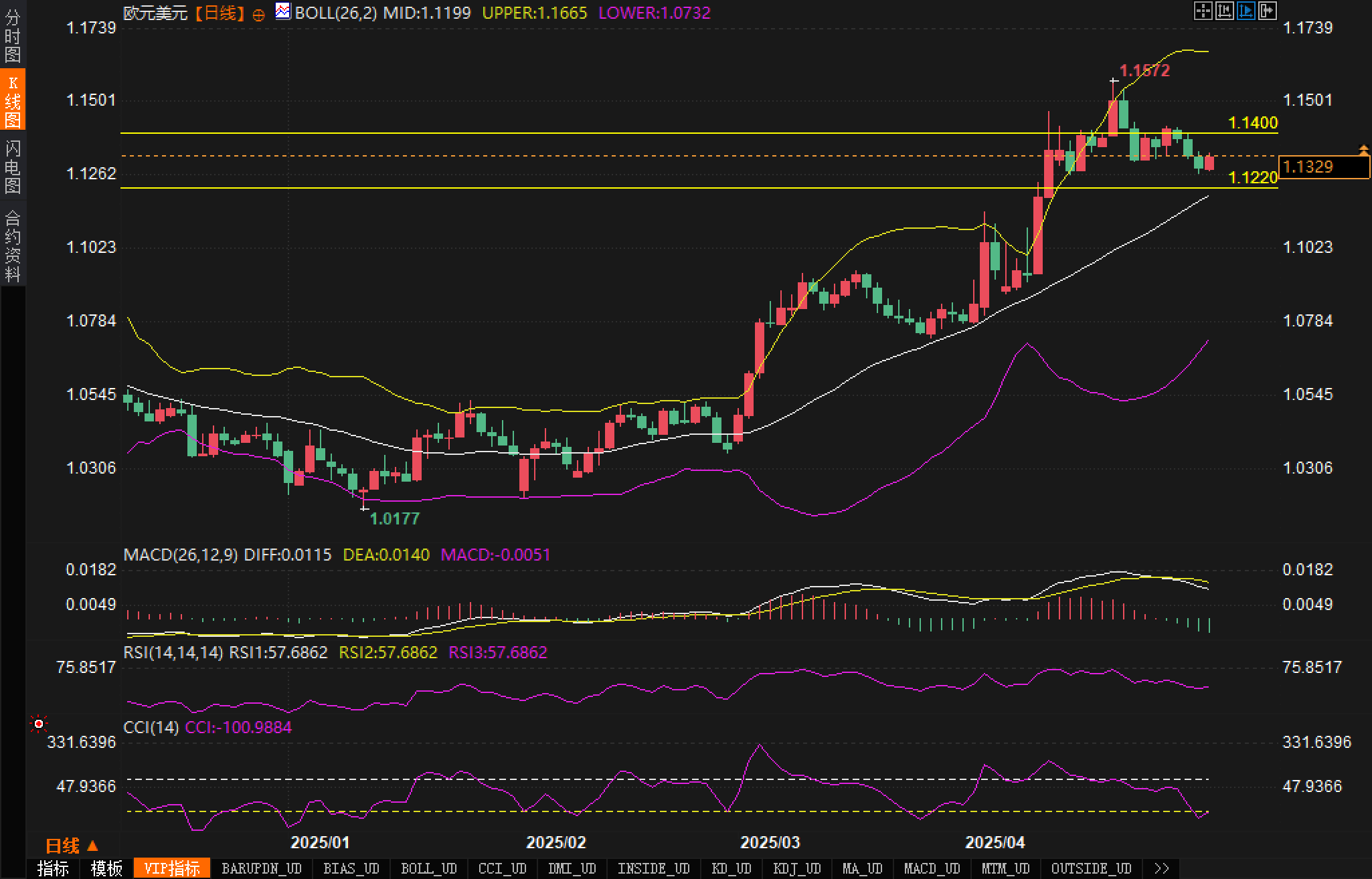This screenshot has width=1372, height=879.
Task: Open 合约资料 side tab
Action: (13, 246)
